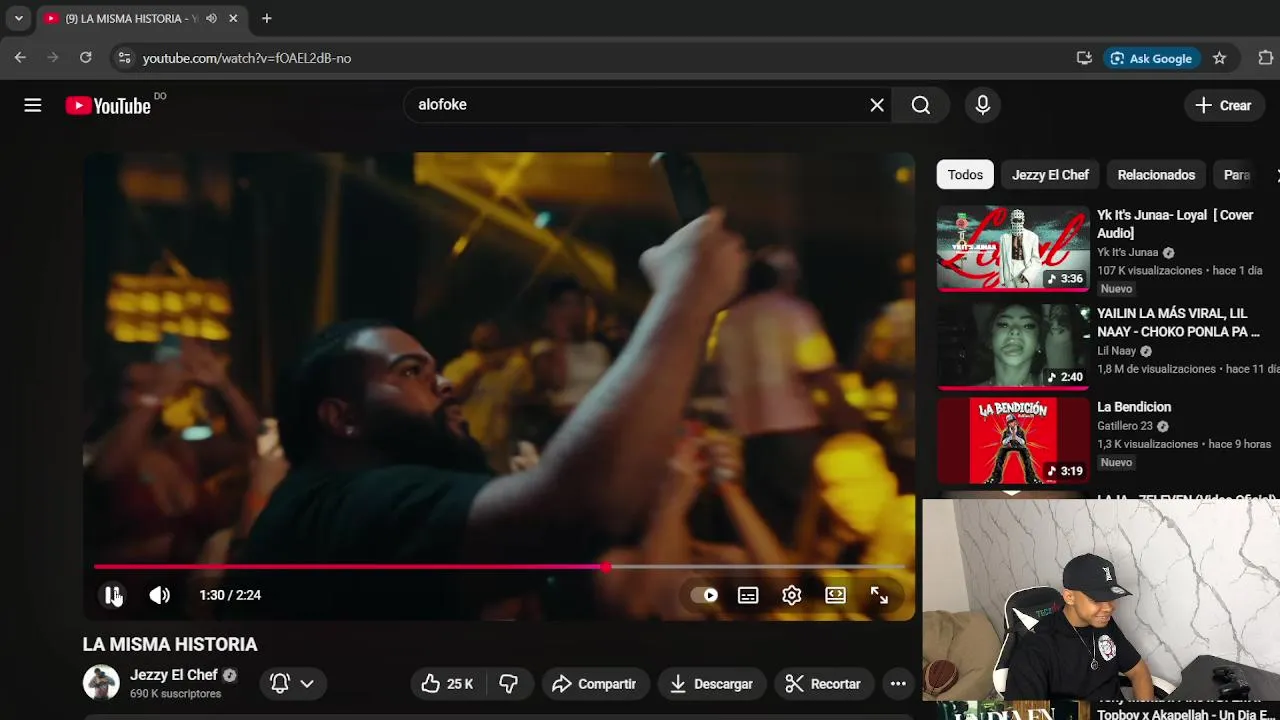Screen dimensions: 1280x720
Task: Like the video with 25 K
Action: [447, 684]
